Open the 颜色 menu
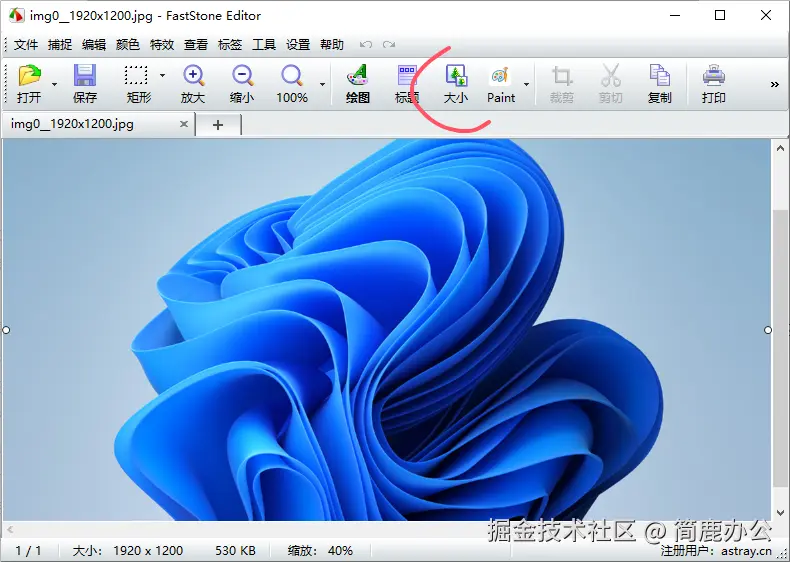This screenshot has width=790, height=562. click(x=127, y=44)
